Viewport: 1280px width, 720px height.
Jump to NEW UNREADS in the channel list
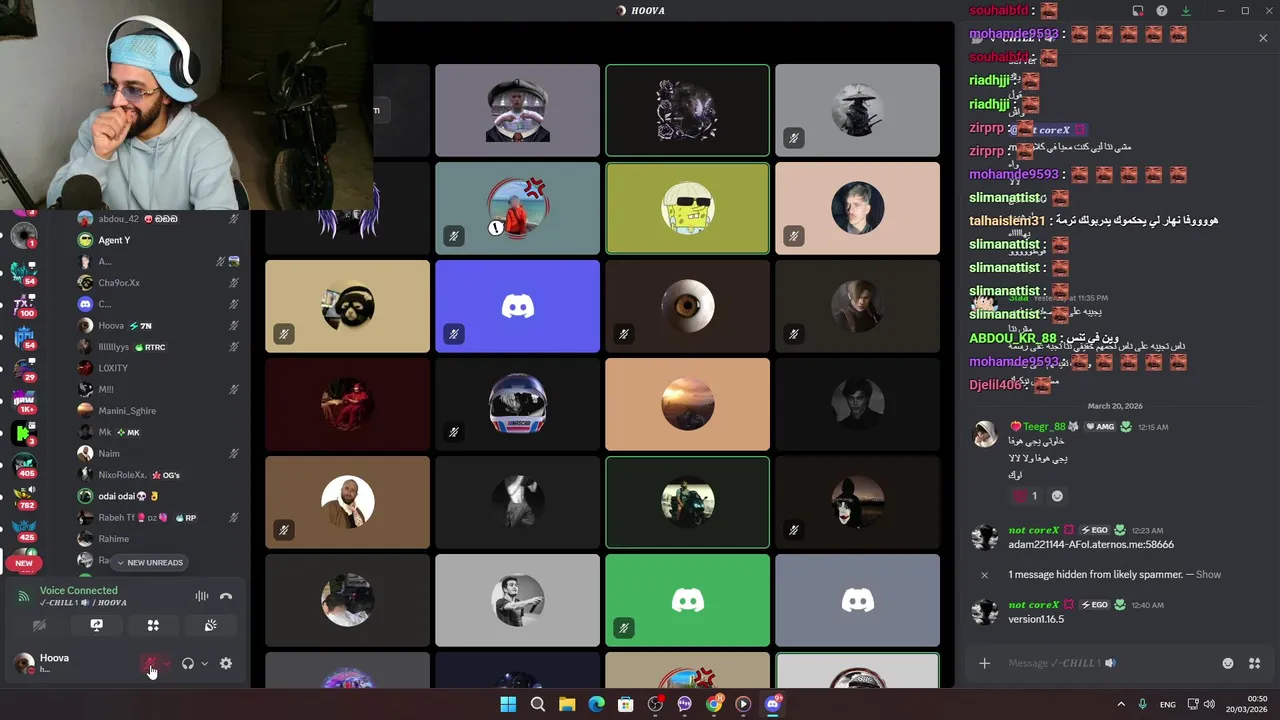tap(150, 562)
